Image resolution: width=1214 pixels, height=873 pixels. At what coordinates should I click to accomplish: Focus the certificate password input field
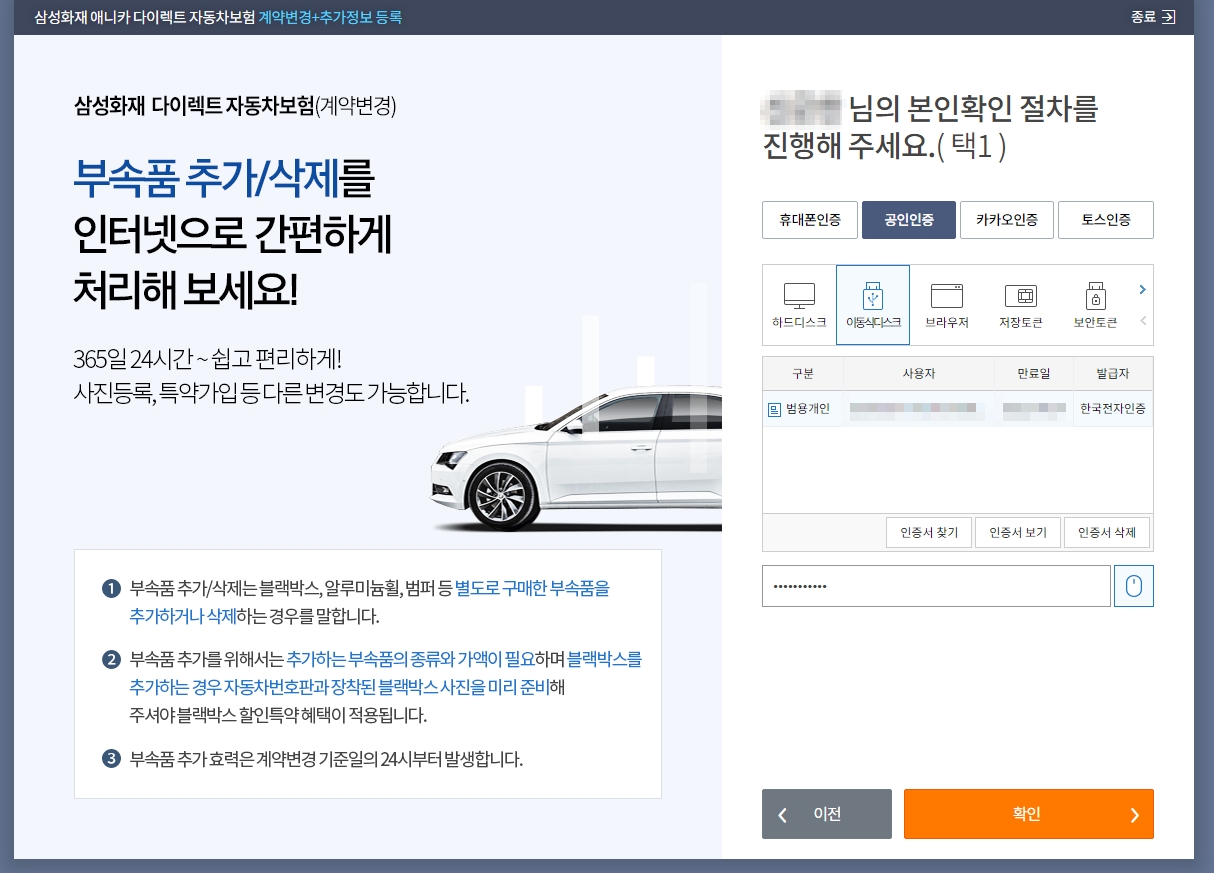click(x=936, y=586)
